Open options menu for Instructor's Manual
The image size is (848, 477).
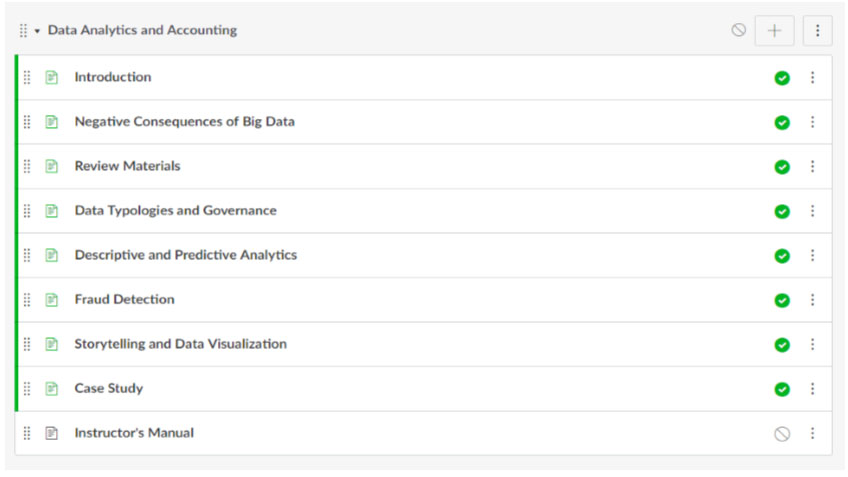pos(812,433)
